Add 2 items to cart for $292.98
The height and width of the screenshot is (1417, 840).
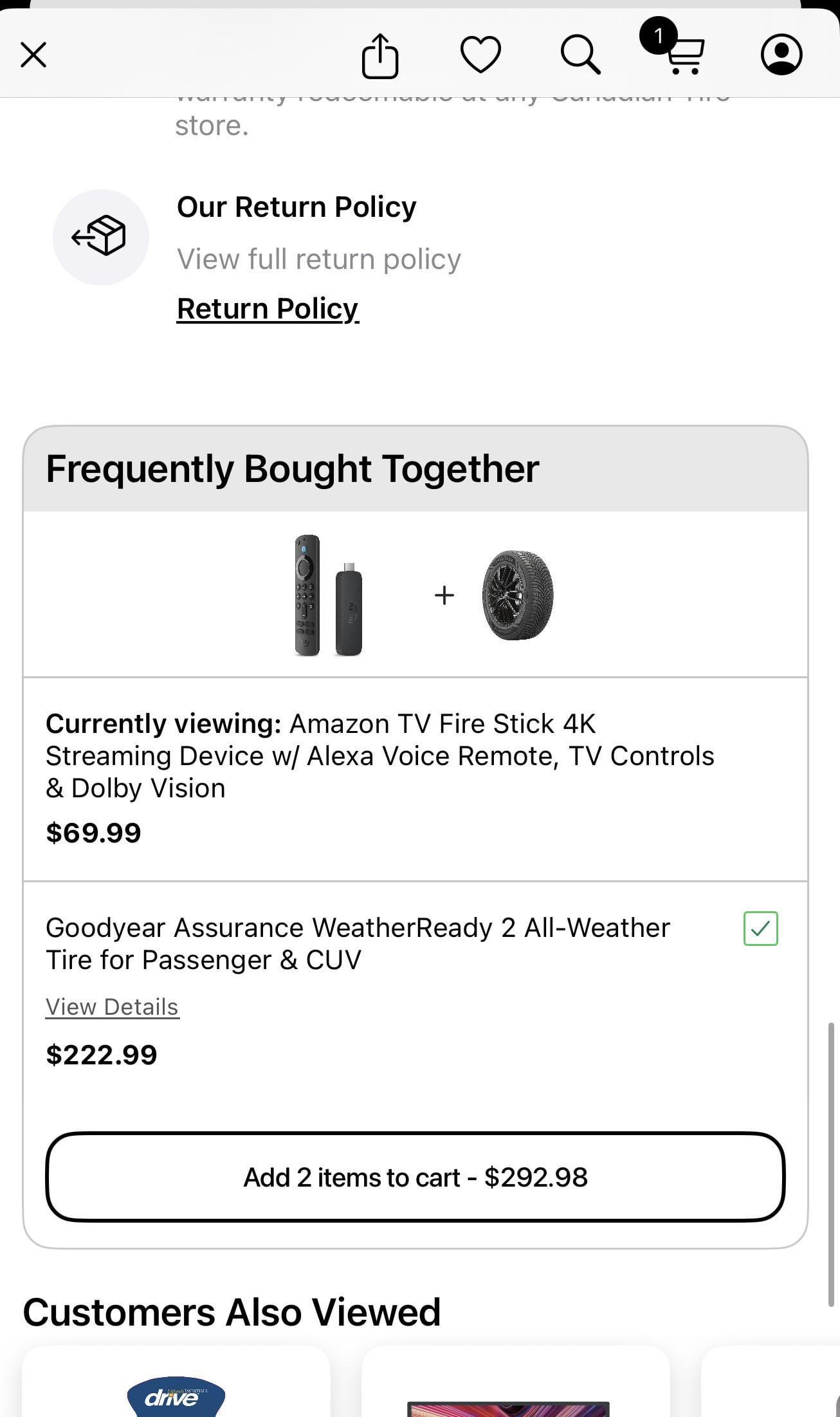(415, 1177)
